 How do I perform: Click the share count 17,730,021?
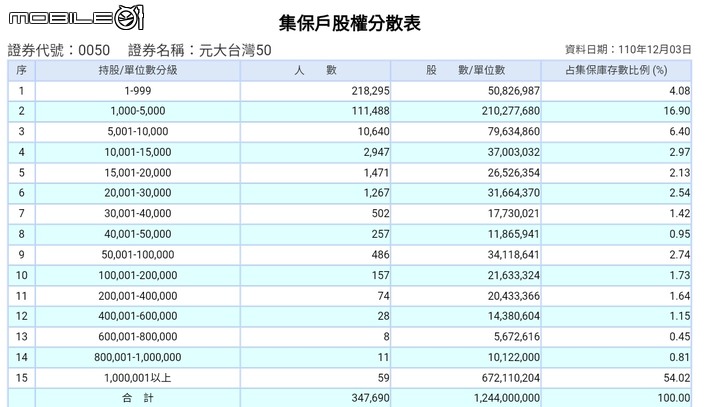[x=514, y=214]
